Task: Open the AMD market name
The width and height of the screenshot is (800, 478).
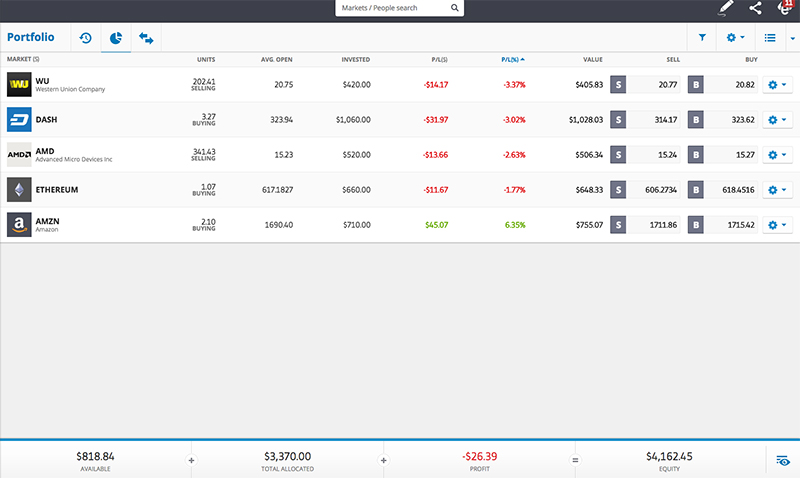Action: [x=45, y=151]
